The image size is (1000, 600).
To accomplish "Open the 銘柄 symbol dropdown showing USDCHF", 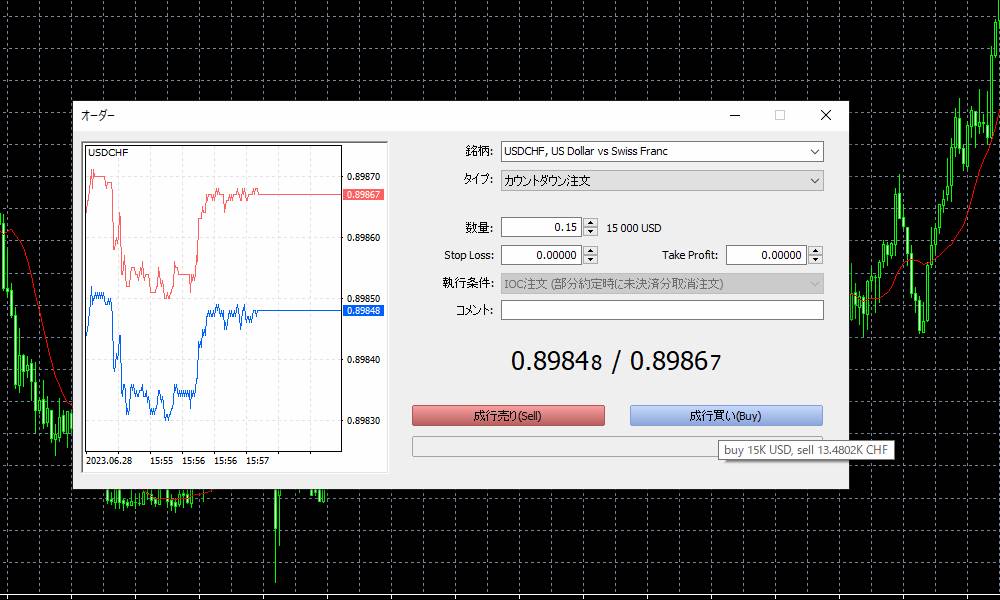I will (661, 152).
